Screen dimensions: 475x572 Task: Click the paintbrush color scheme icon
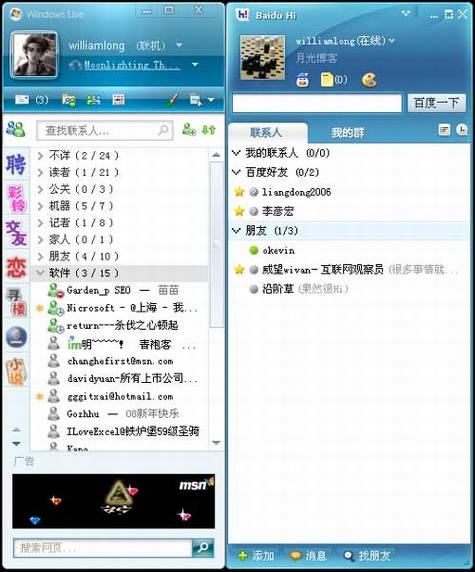click(172, 99)
